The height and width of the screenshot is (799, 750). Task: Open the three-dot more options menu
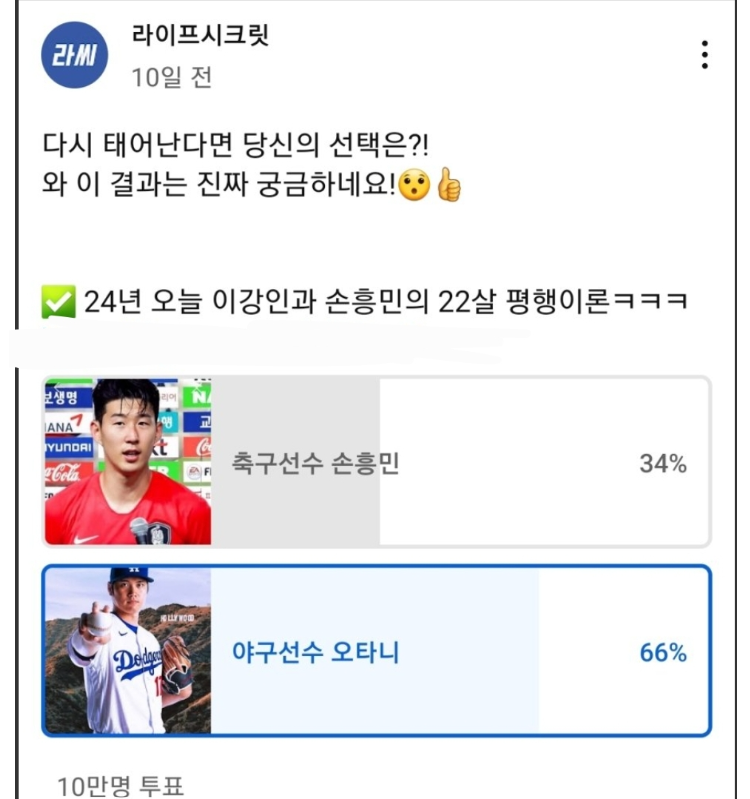point(705,55)
